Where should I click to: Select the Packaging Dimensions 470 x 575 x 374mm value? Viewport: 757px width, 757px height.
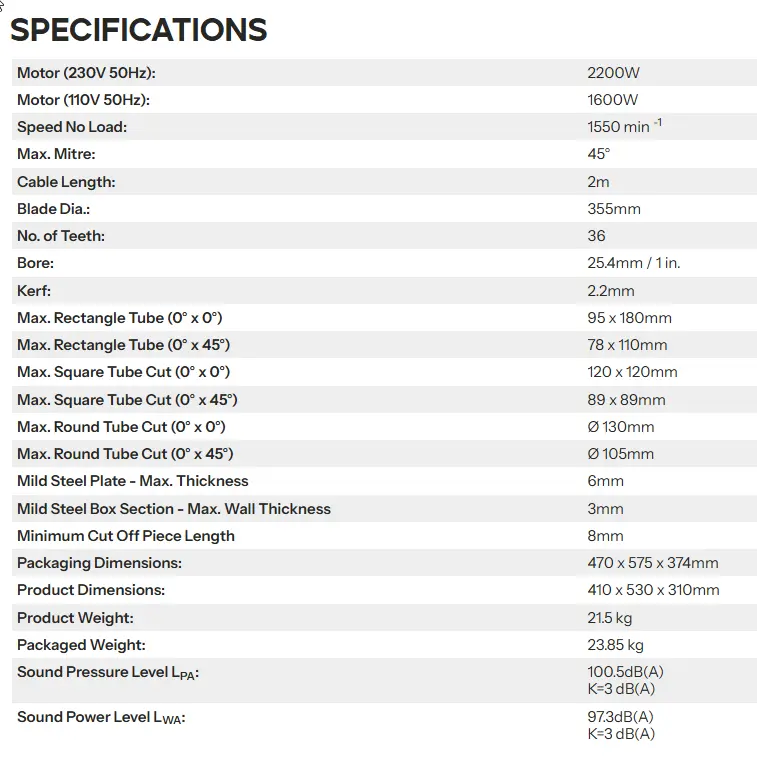point(653,563)
